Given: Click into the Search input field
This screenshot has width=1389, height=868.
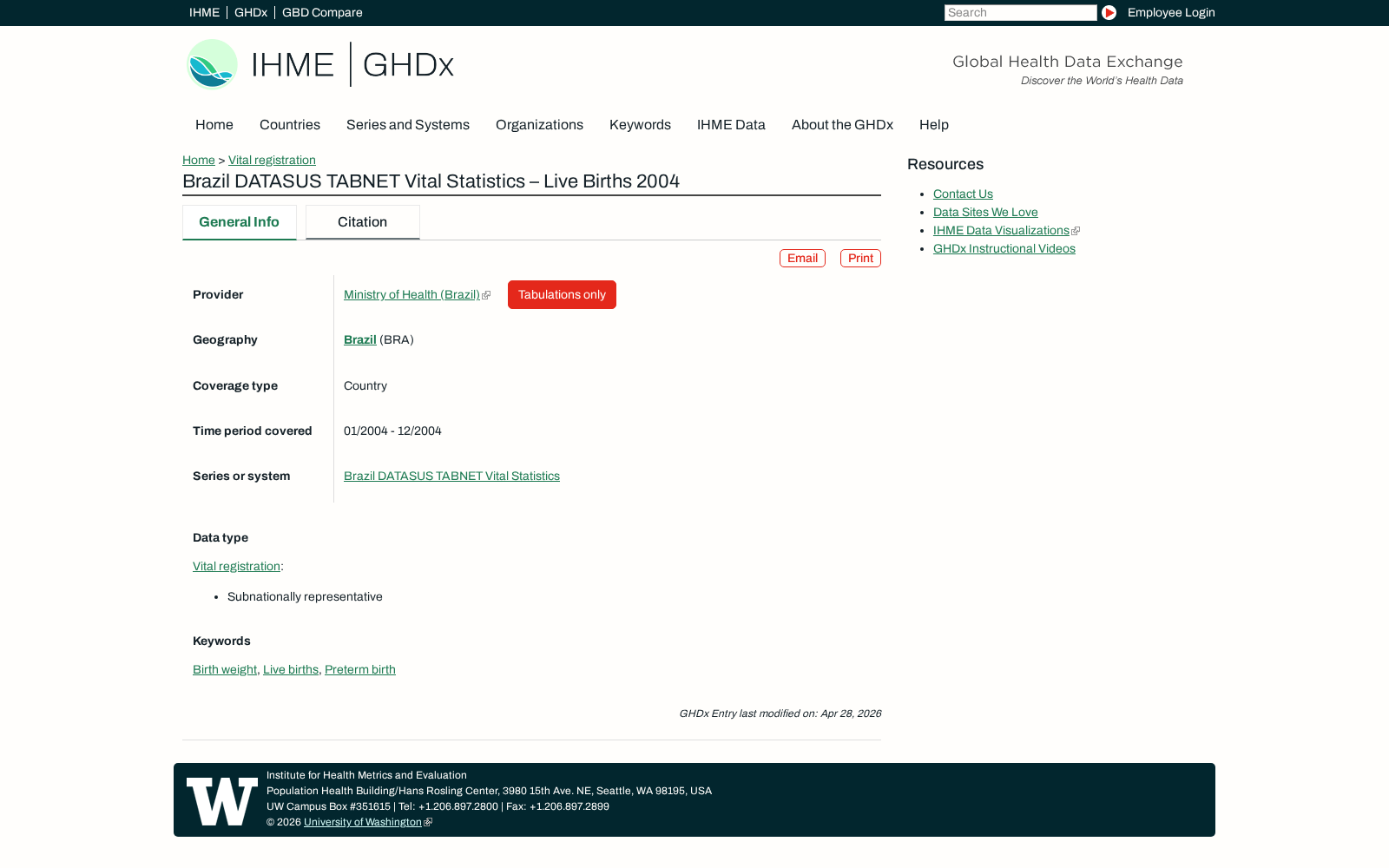Looking at the screenshot, I should 1020,12.
